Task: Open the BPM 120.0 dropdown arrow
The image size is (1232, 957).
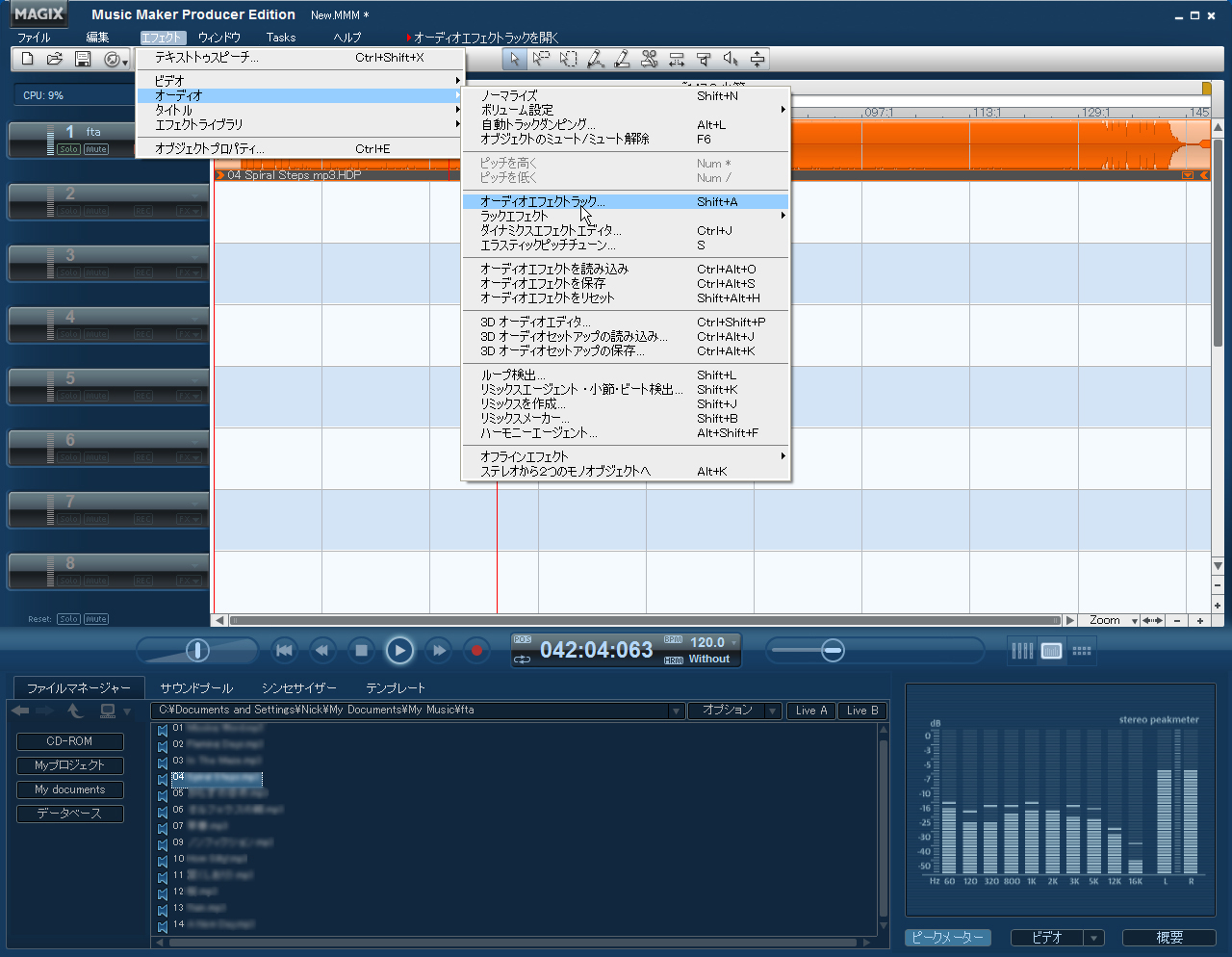Action: [x=734, y=642]
